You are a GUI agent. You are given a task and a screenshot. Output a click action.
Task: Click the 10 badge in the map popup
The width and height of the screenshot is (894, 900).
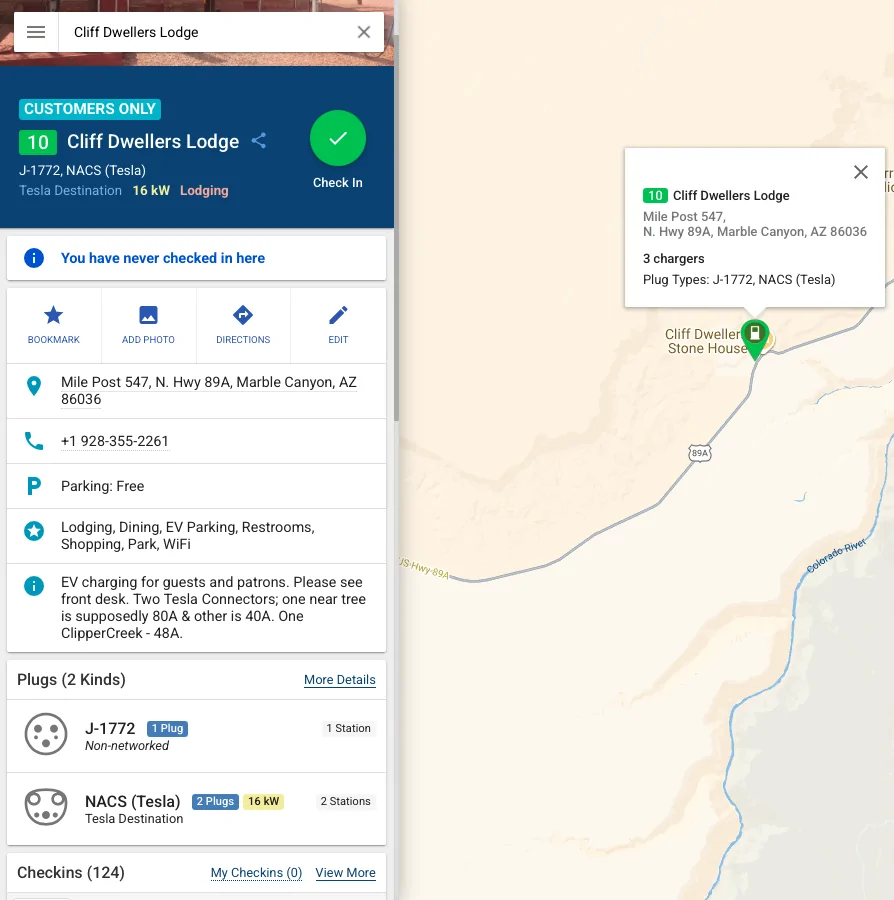click(655, 196)
